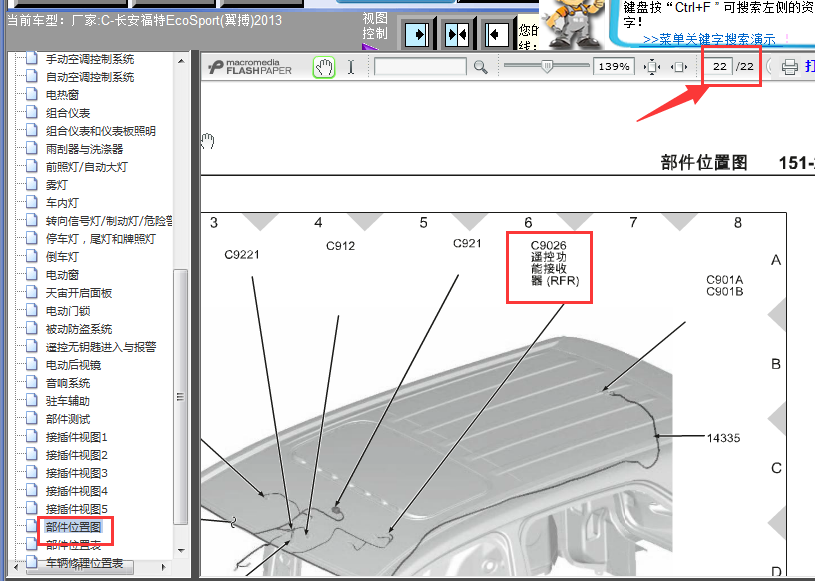Screen dimensions: 815x581
Task: Select the text selection cursor tool
Action: pyautogui.click(x=351, y=67)
